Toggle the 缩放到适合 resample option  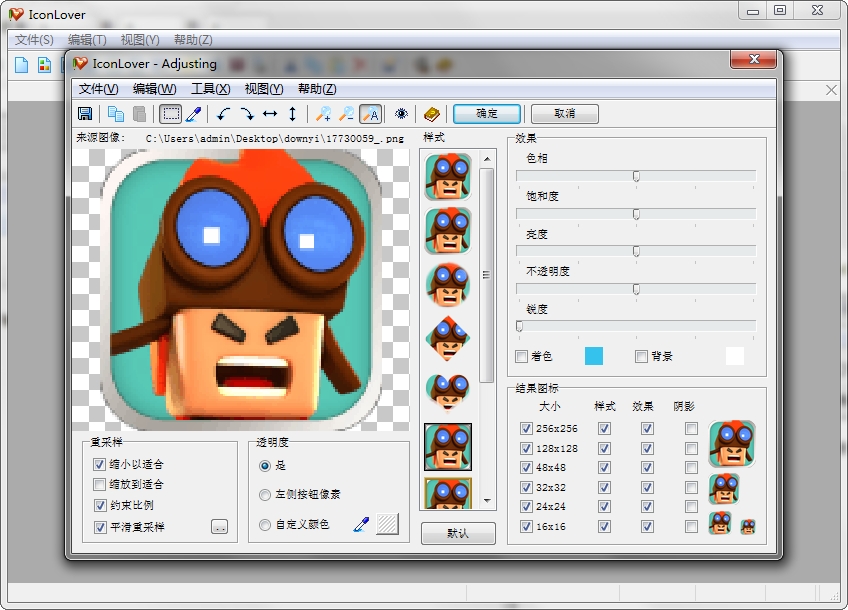[99, 484]
